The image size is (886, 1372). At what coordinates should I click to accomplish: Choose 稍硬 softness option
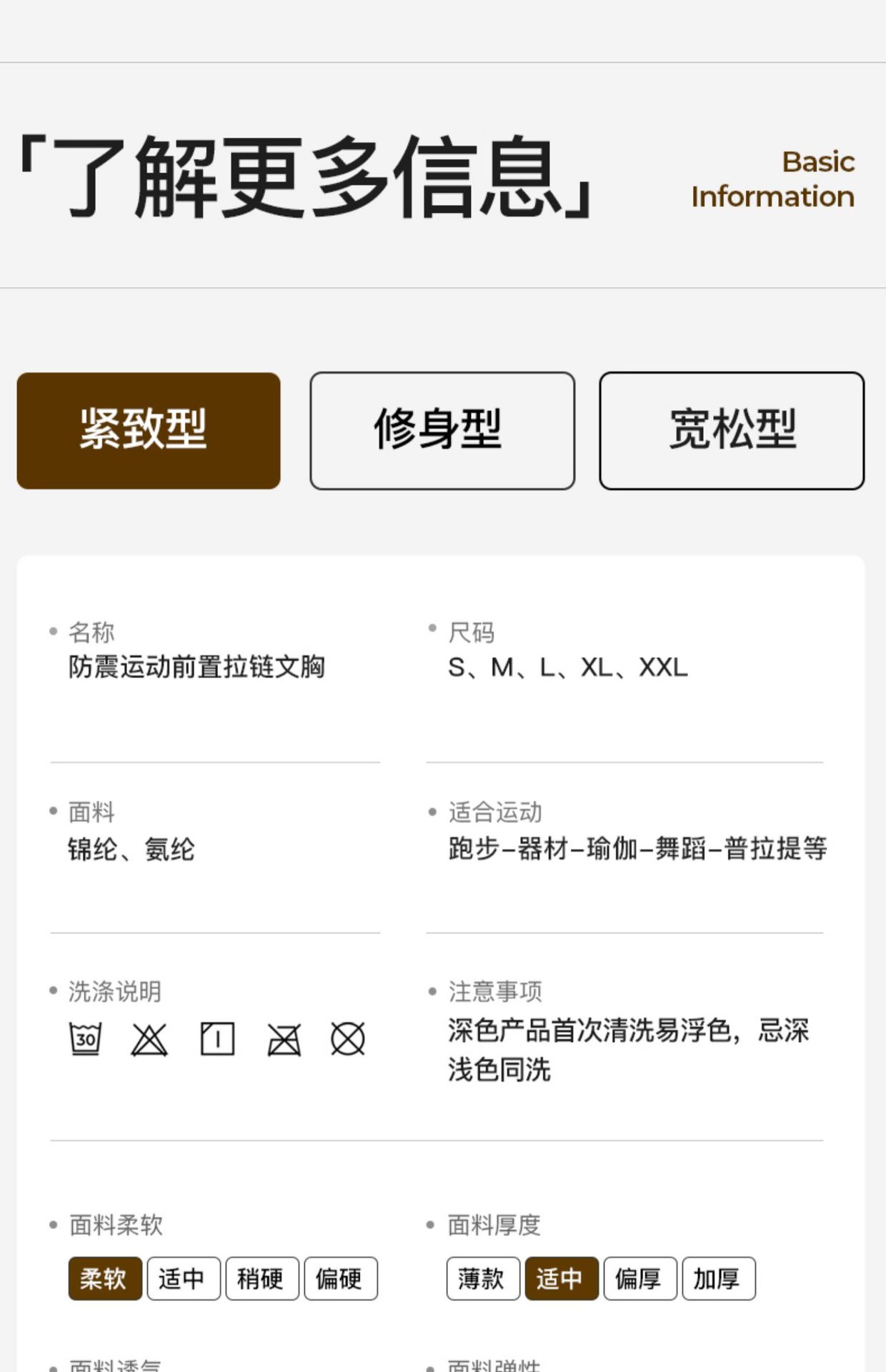262,1278
